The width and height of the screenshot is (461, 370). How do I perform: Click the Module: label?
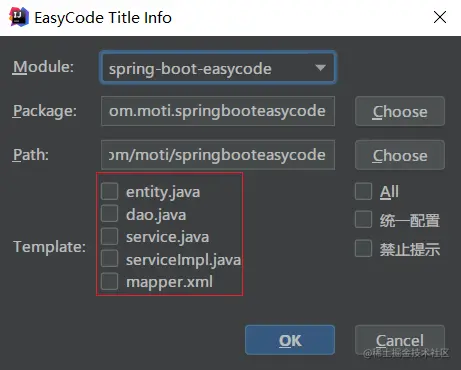pos(43,67)
